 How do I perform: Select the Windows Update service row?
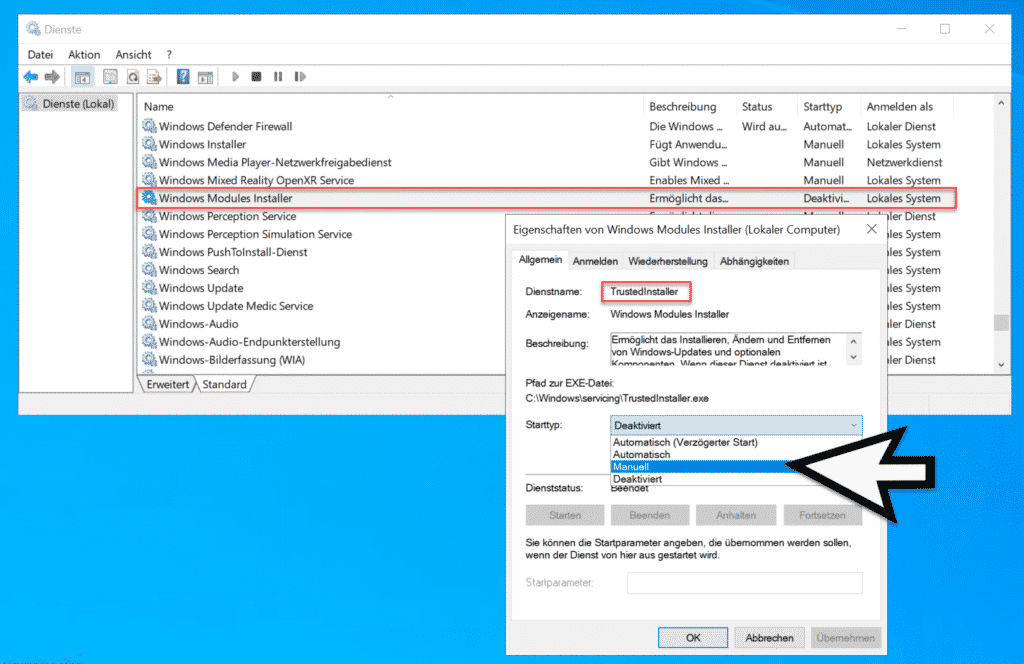point(323,288)
